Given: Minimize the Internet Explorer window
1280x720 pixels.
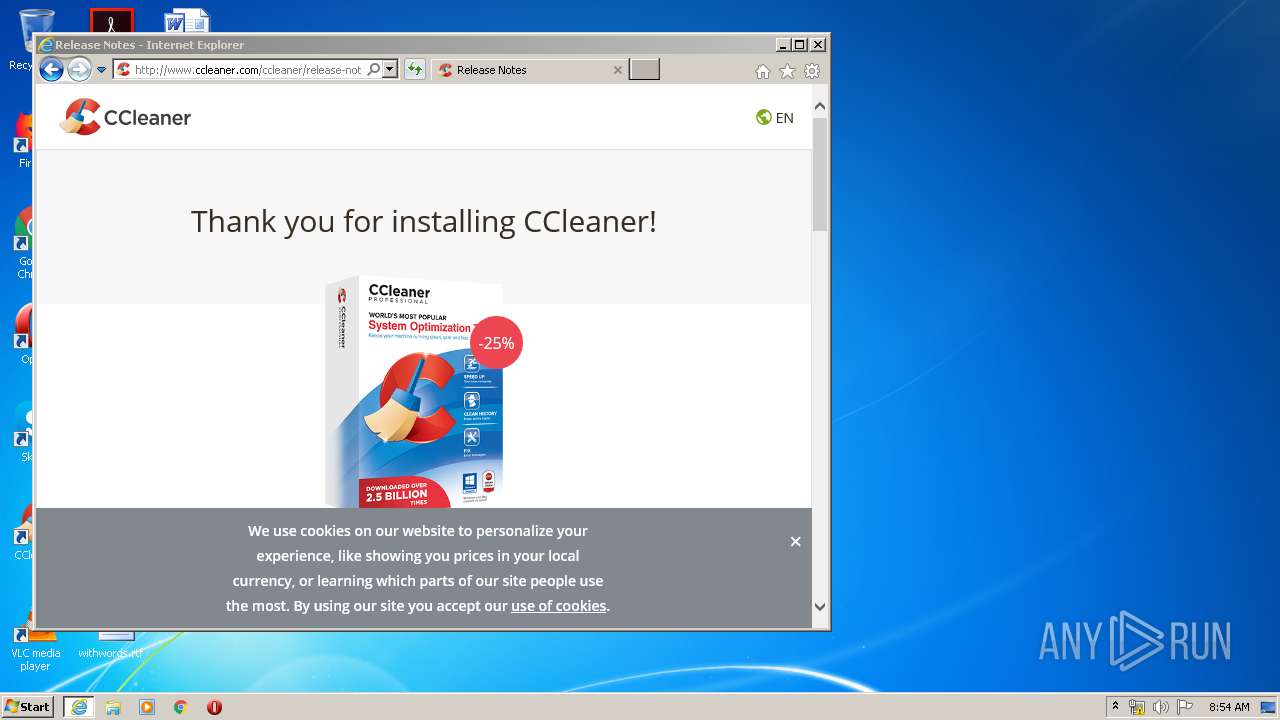Looking at the screenshot, I should 782,45.
